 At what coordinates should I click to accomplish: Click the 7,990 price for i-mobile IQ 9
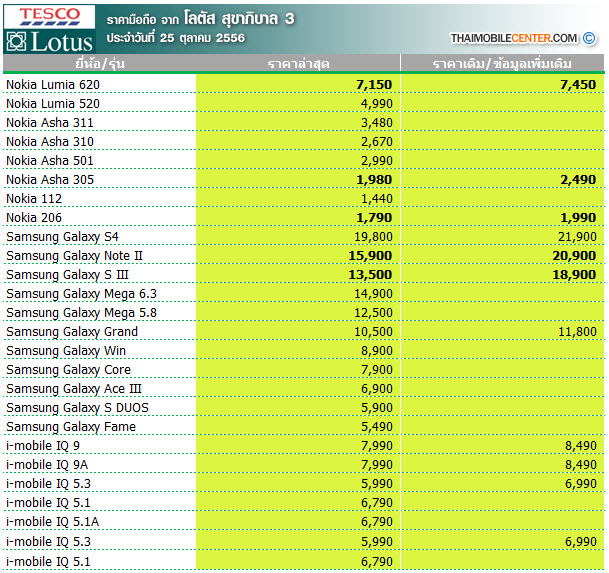tap(377, 446)
